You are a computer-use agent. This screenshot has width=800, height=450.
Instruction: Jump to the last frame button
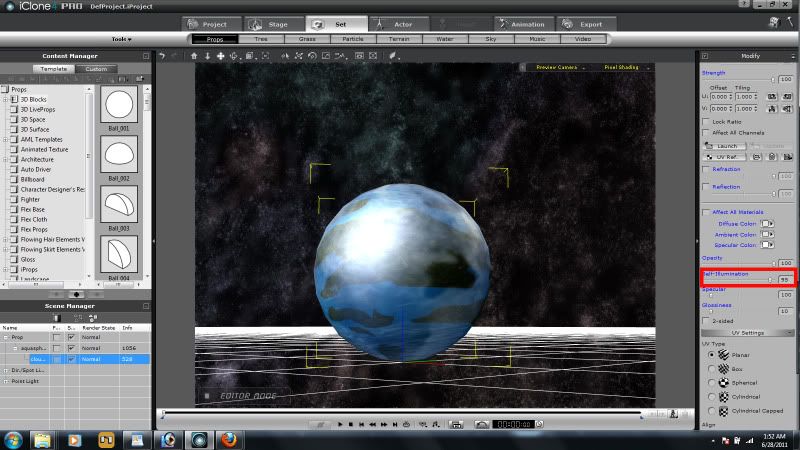(x=395, y=424)
